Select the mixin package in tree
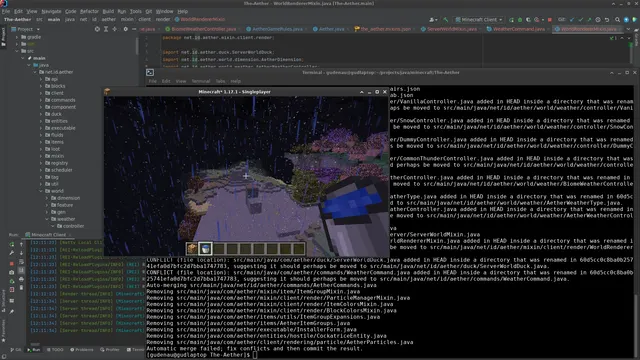 click(57, 156)
